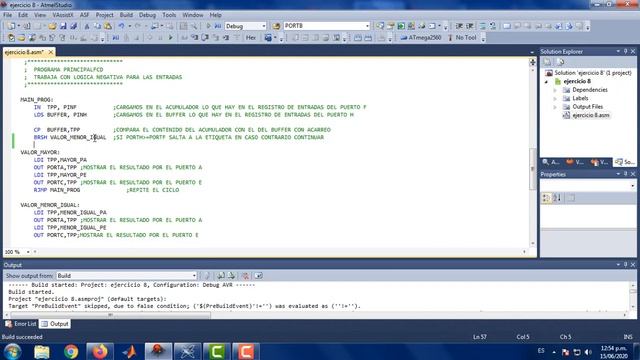Image resolution: width=640 pixels, height=360 pixels.
Task: Open the ASF menu
Action: [84, 15]
